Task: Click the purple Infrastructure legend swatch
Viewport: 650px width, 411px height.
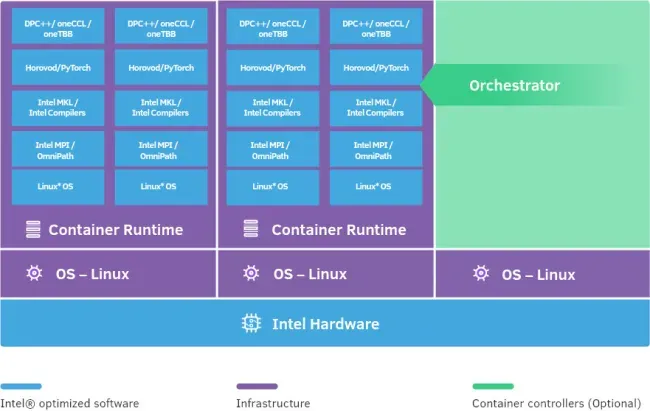Action: coord(257,386)
